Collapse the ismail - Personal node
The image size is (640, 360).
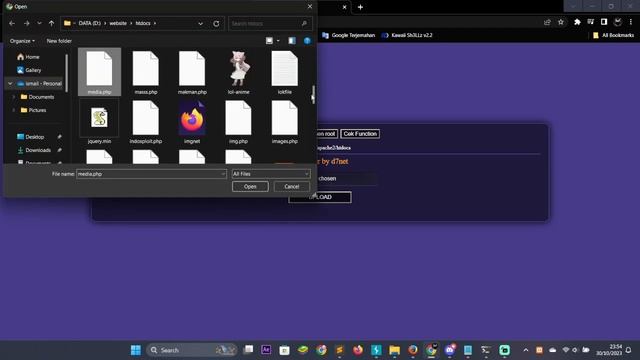point(10,84)
